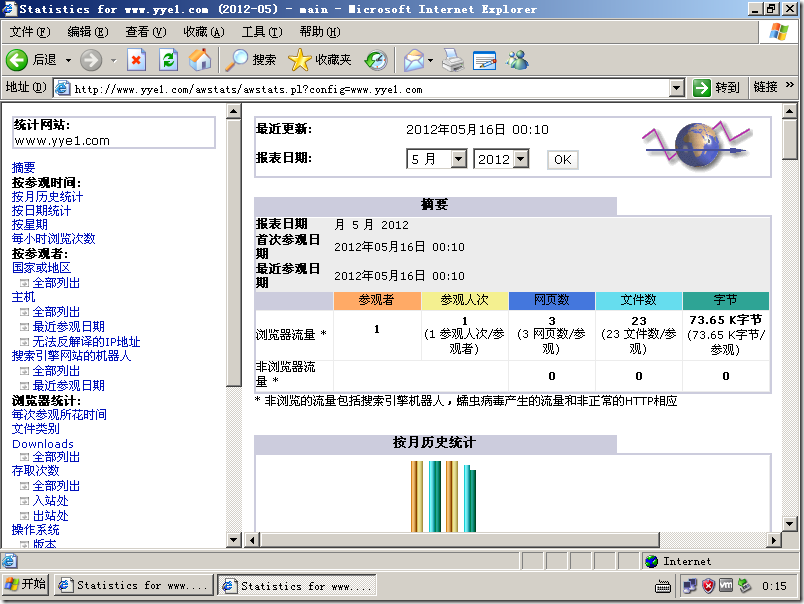This screenshot has width=804, height=604.
Task: Click the main frame horizontal scroll right arrow
Action: click(x=774, y=540)
